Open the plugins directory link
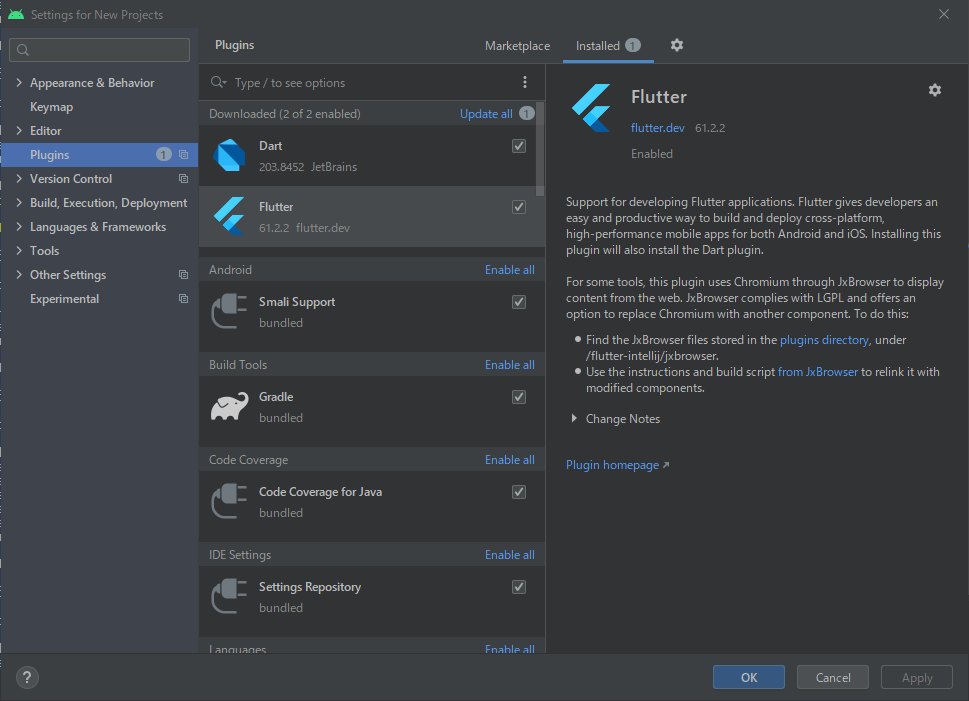The height and width of the screenshot is (701, 969). (x=824, y=339)
